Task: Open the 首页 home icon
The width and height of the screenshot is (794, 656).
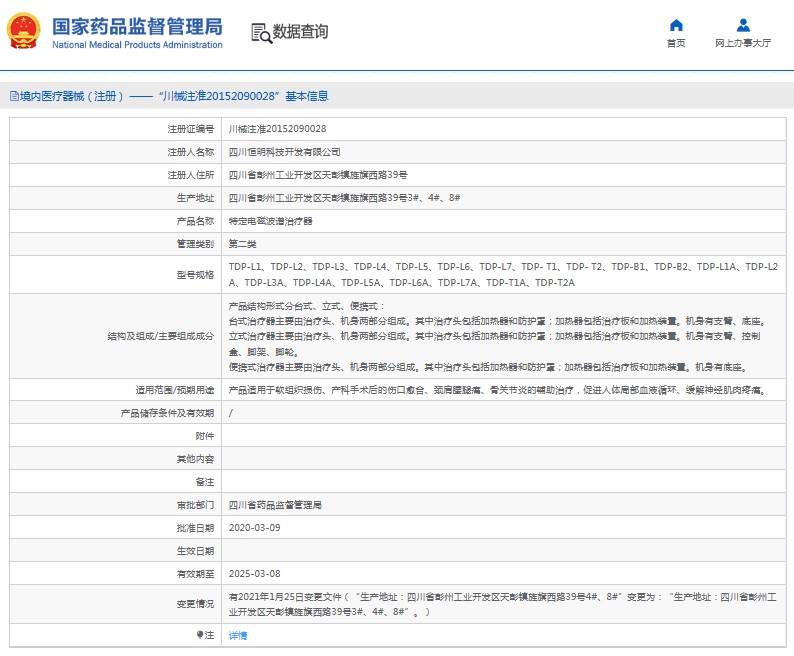Action: [x=676, y=25]
